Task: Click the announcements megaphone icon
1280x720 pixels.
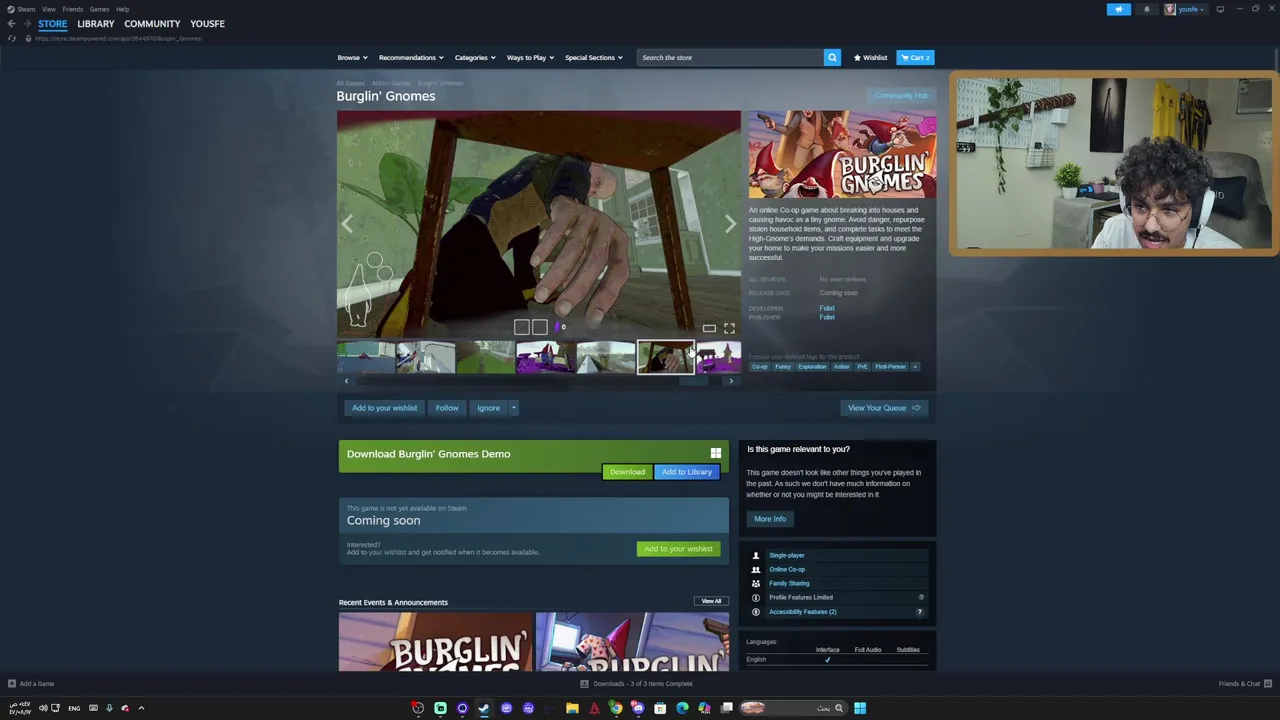Action: pyautogui.click(x=1118, y=9)
